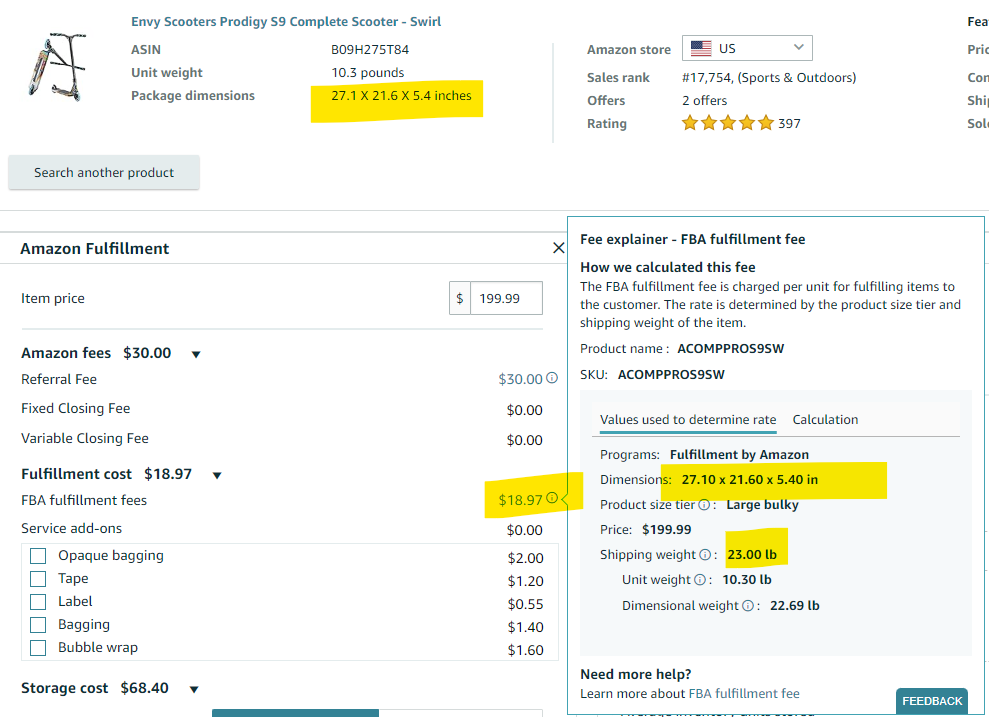This screenshot has height=717, width=989.
Task: Click the FBA fulfillment fees info icon
Action: pyautogui.click(x=552, y=498)
